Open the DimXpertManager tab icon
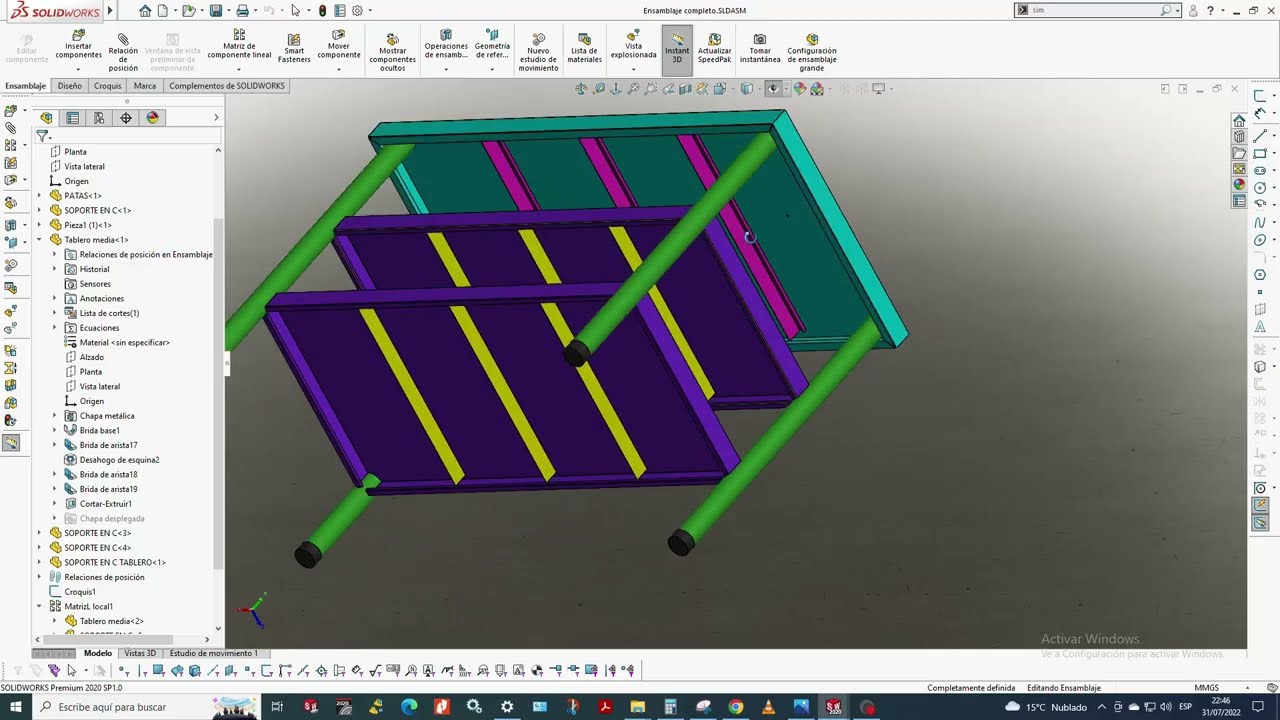The image size is (1280, 720). 126,118
